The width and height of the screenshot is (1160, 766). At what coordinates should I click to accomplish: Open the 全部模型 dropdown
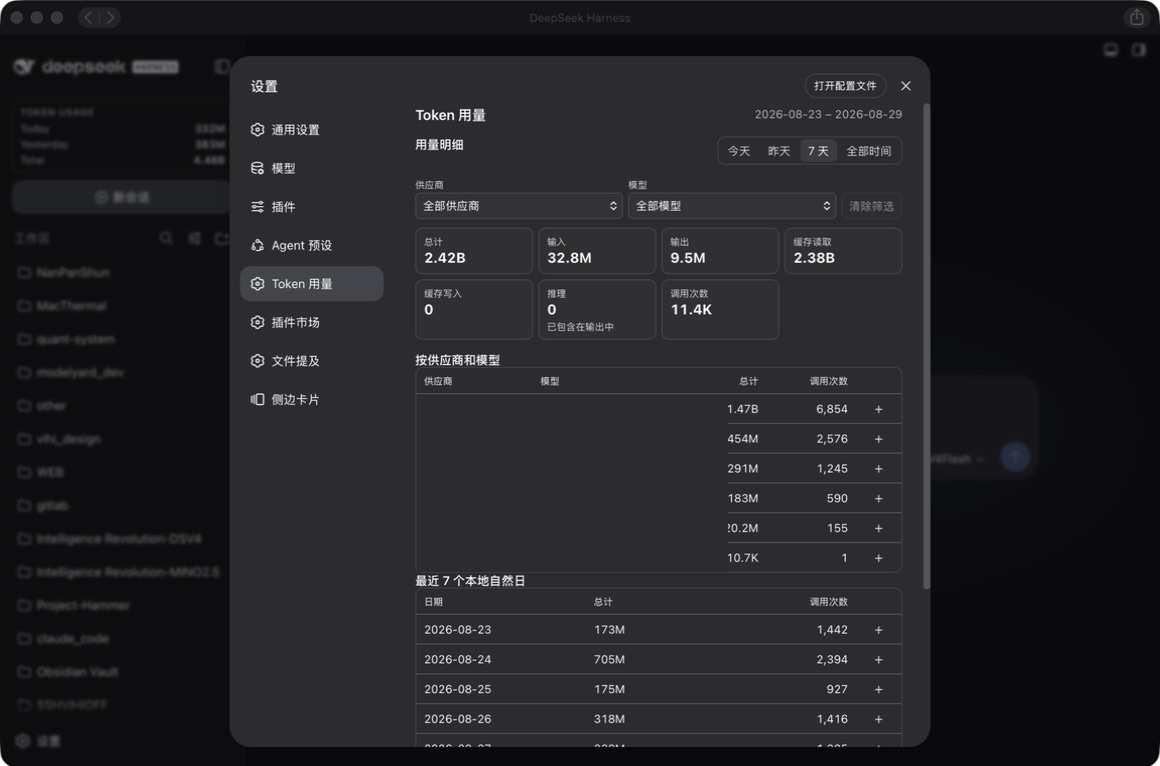[x=732, y=206]
